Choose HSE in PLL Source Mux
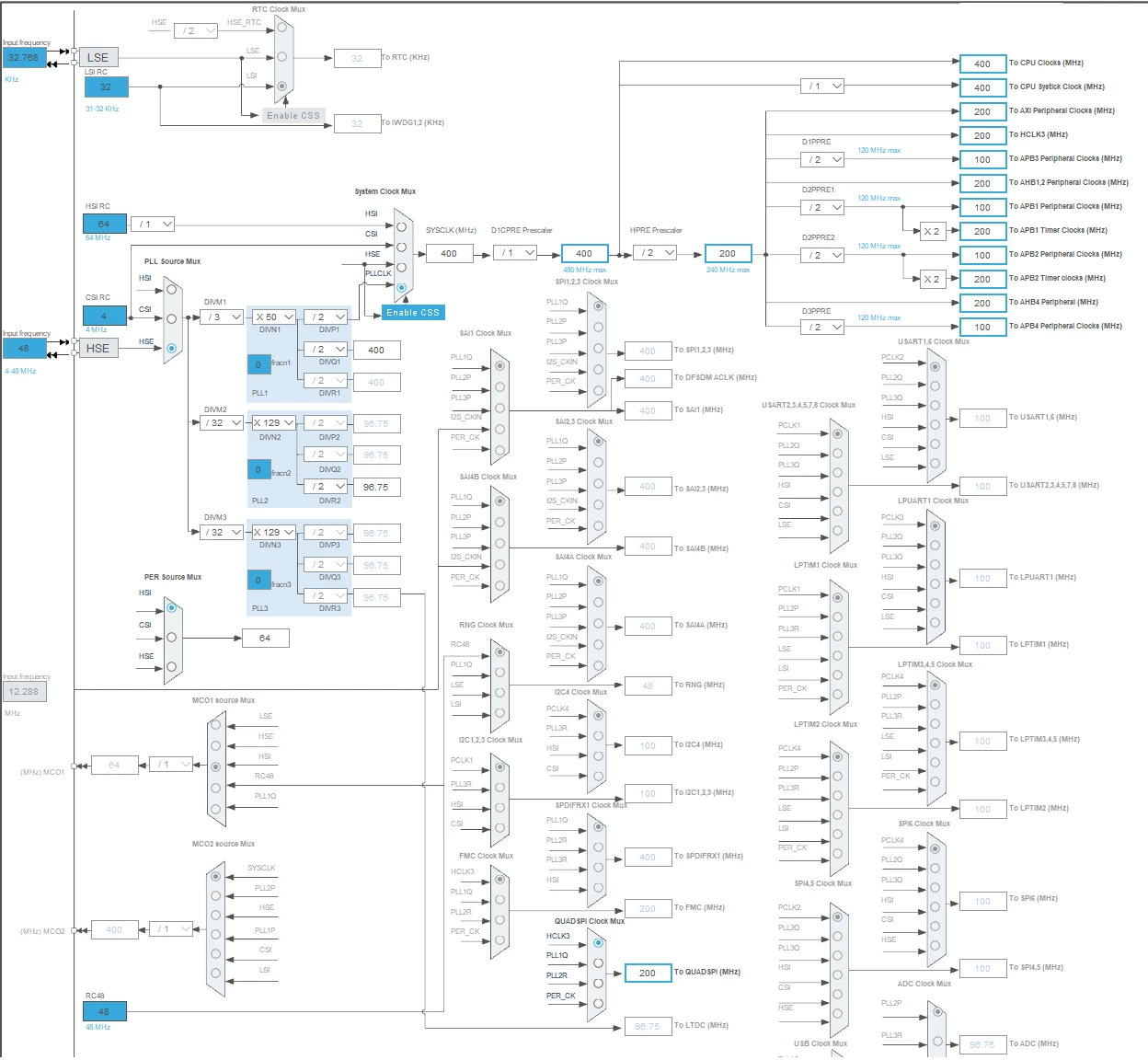 (171, 348)
